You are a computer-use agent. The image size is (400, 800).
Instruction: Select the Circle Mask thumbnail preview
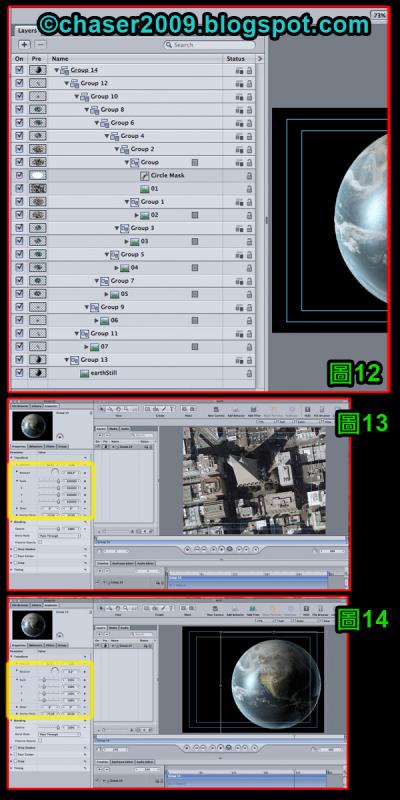point(37,175)
